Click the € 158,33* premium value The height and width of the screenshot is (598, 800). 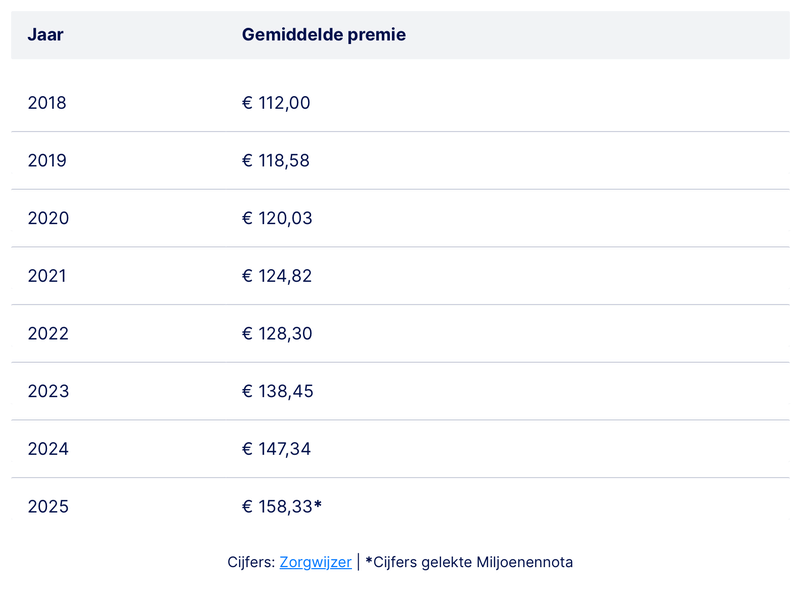[281, 507]
